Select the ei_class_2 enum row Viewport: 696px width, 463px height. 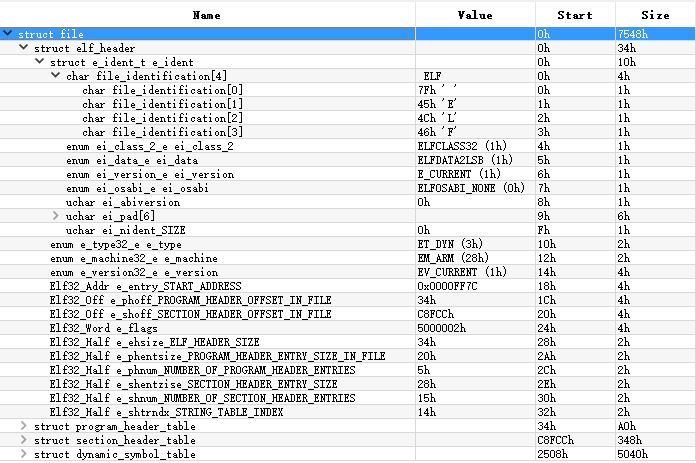pyautogui.click(x=348, y=146)
